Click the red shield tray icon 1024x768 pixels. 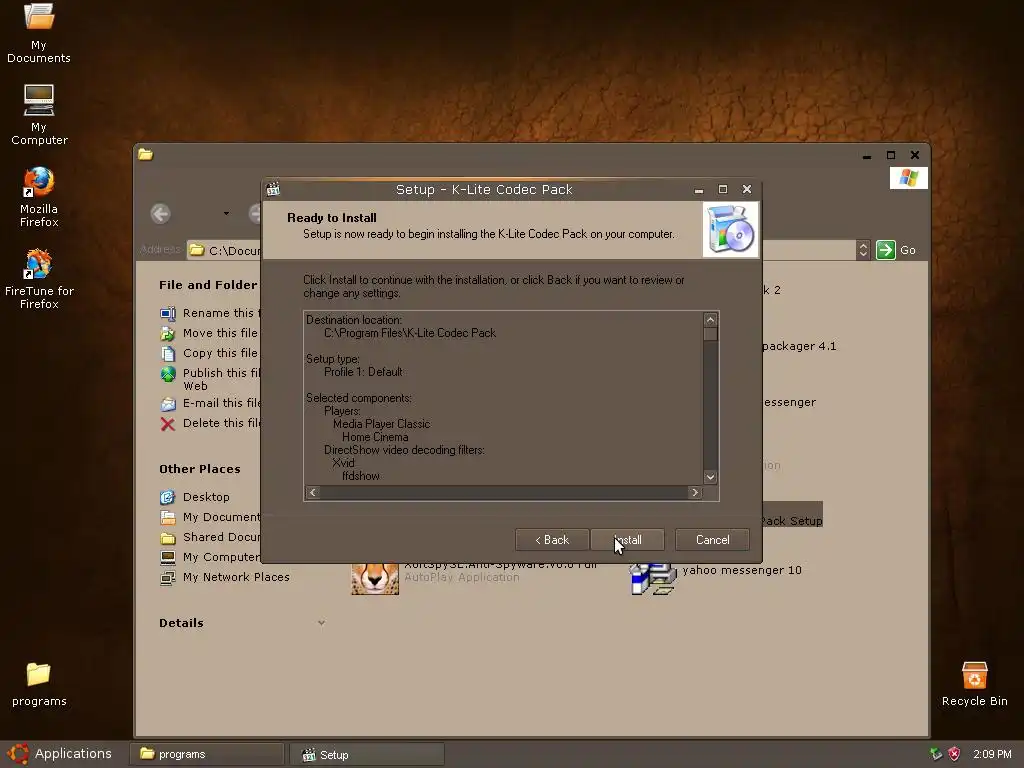click(954, 754)
